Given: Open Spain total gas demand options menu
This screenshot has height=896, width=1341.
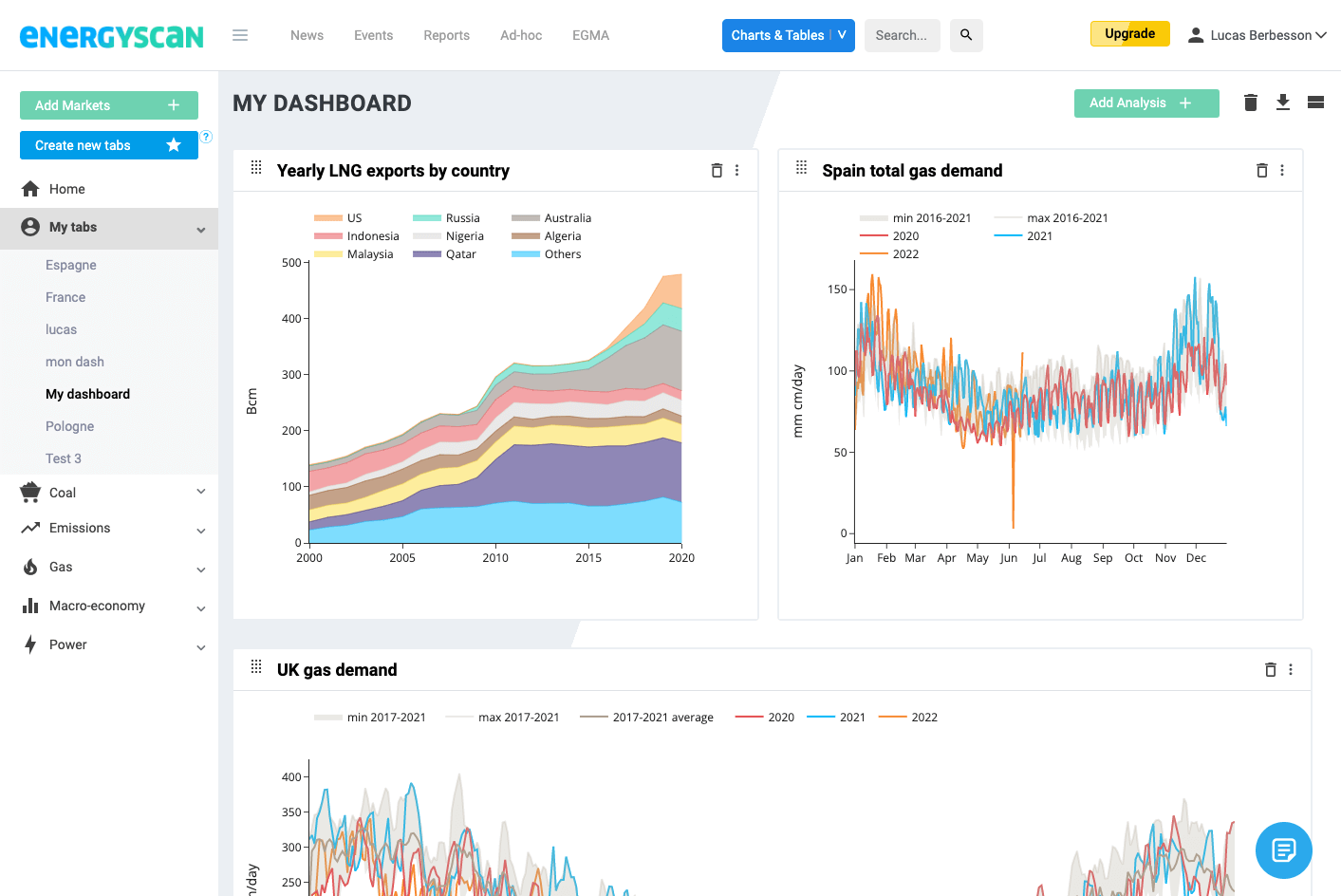Looking at the screenshot, I should pos(1282,171).
